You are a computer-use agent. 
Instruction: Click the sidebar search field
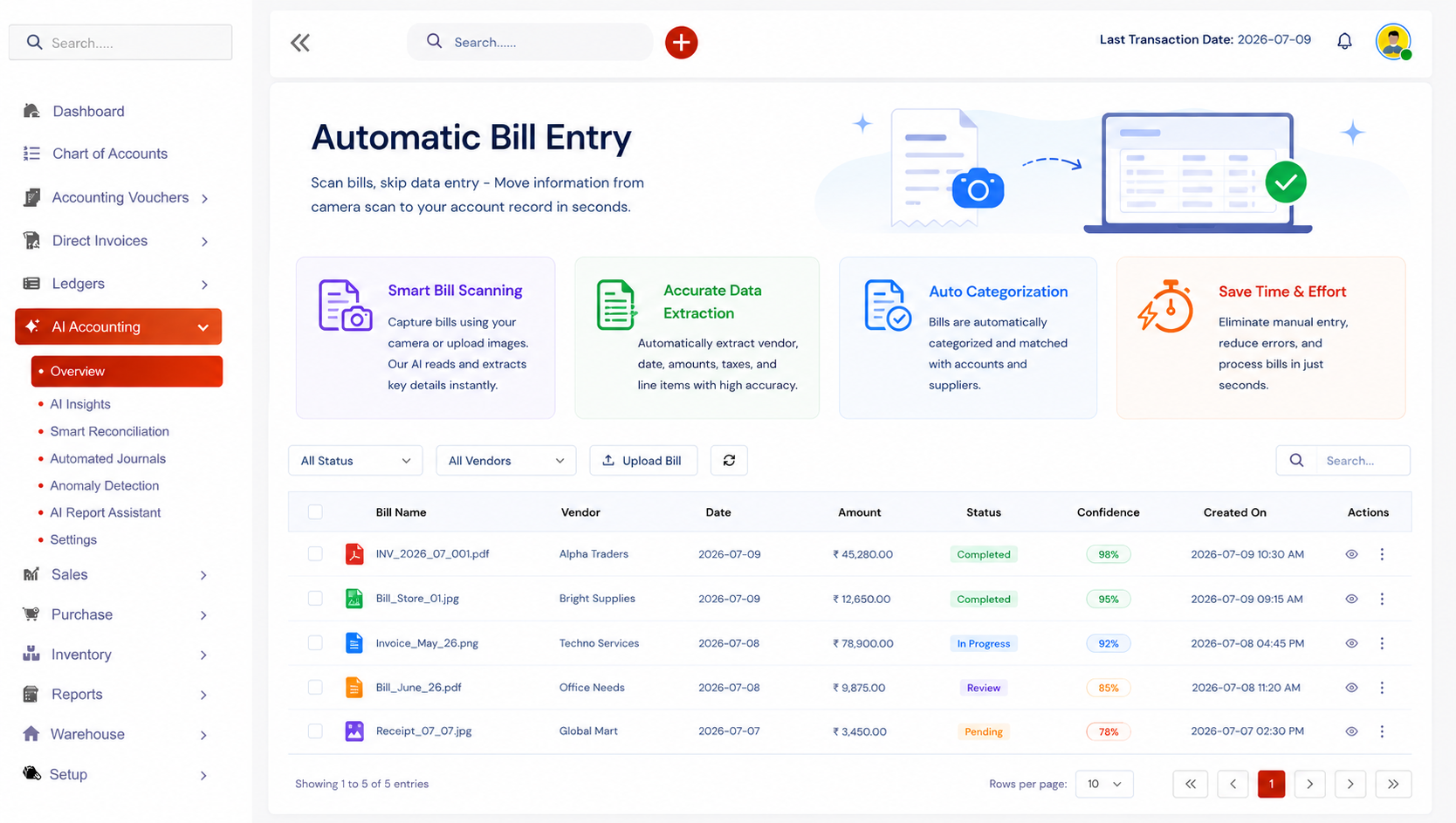tap(120, 43)
